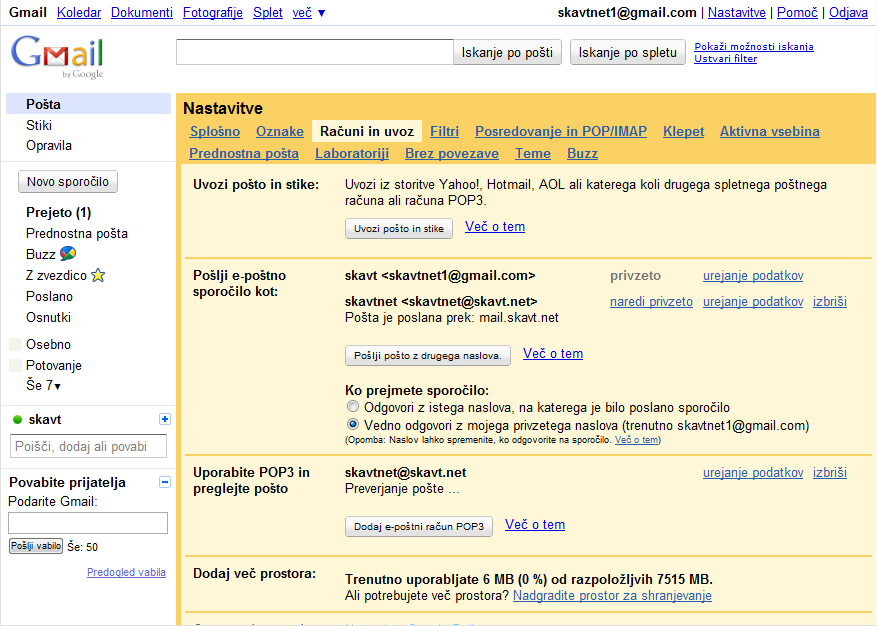The image size is (877, 626).
Task: Open the Oznake settings tab
Action: [x=280, y=131]
